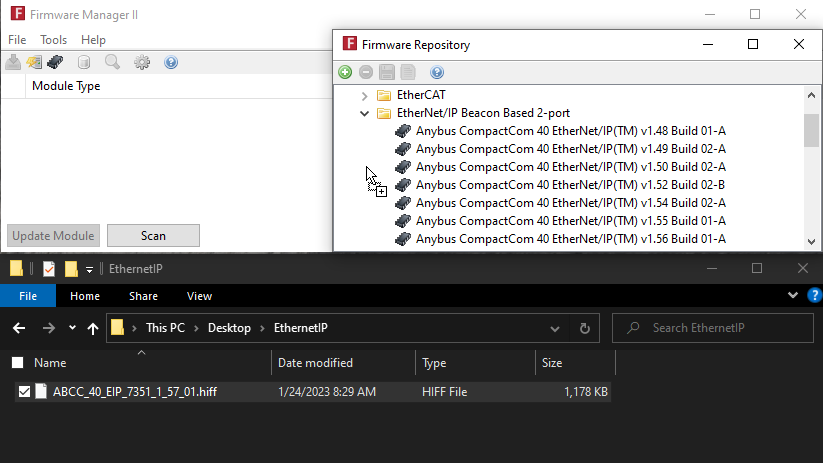Click chip icon beside v1.49 Build 02-A
Viewport: 823px width, 463px height.
point(403,149)
